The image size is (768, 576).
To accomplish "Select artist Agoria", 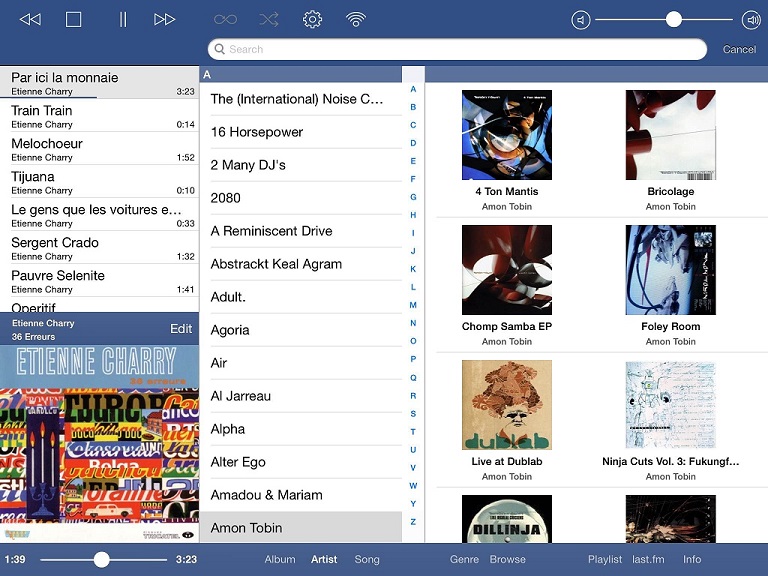I will tap(301, 330).
